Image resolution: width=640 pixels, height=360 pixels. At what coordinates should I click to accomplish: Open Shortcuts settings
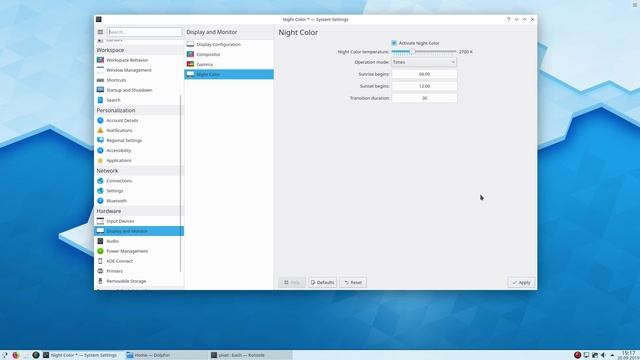(x=139, y=80)
